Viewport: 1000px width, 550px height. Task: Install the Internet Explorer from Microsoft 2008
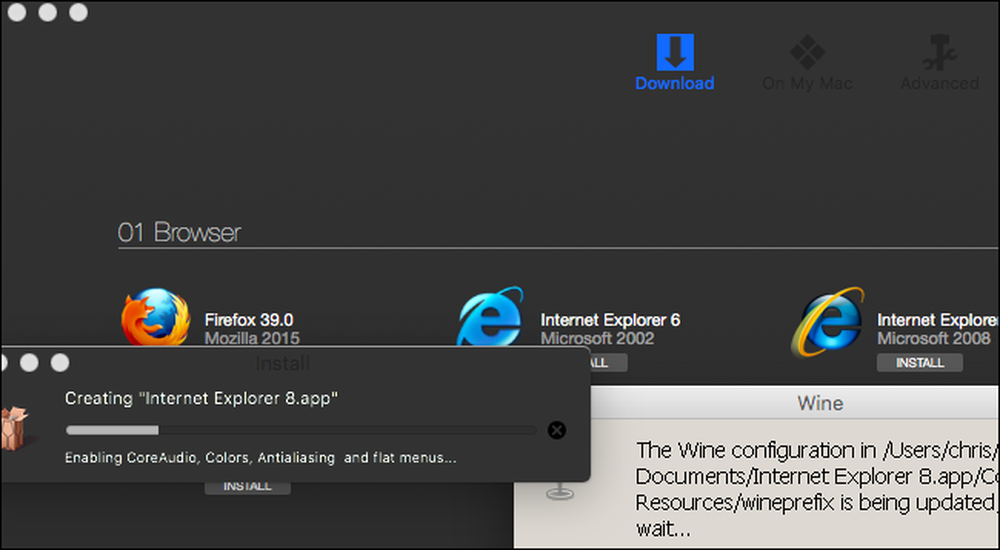click(920, 362)
